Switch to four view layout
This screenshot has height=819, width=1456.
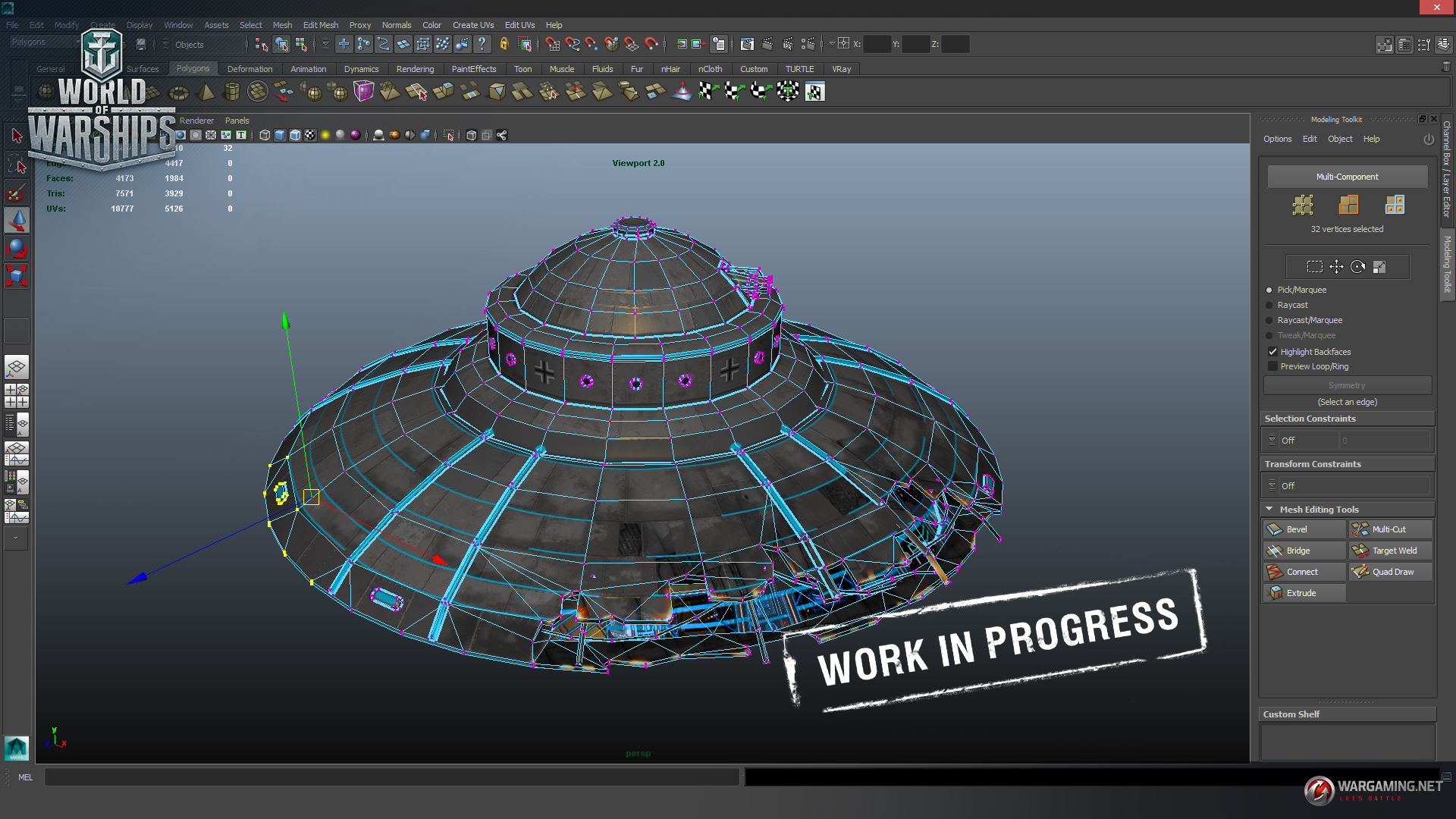pos(17,396)
